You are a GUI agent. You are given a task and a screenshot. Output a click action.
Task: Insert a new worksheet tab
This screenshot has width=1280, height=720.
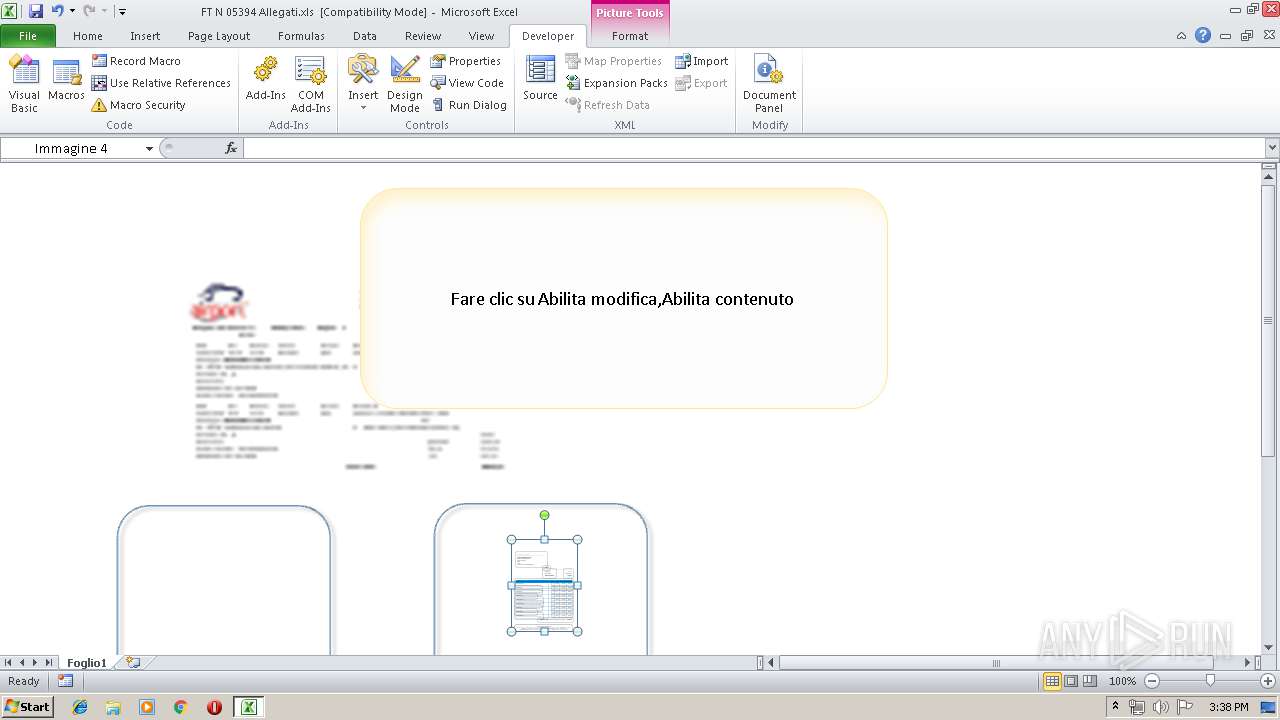(x=133, y=662)
